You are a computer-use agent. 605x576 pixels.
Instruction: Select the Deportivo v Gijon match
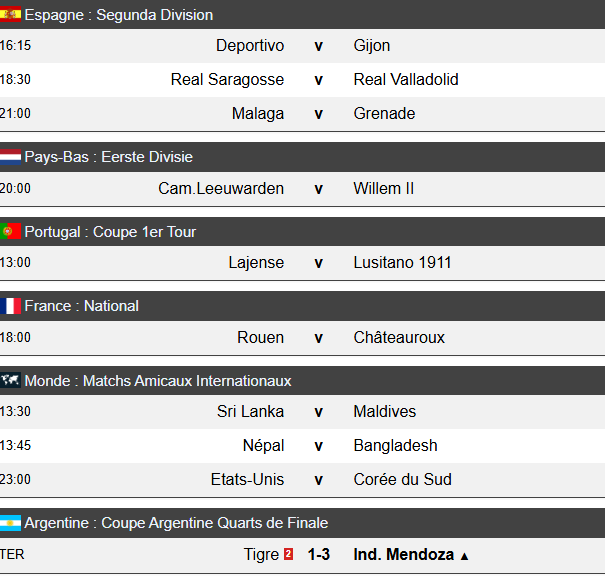tap(319, 46)
